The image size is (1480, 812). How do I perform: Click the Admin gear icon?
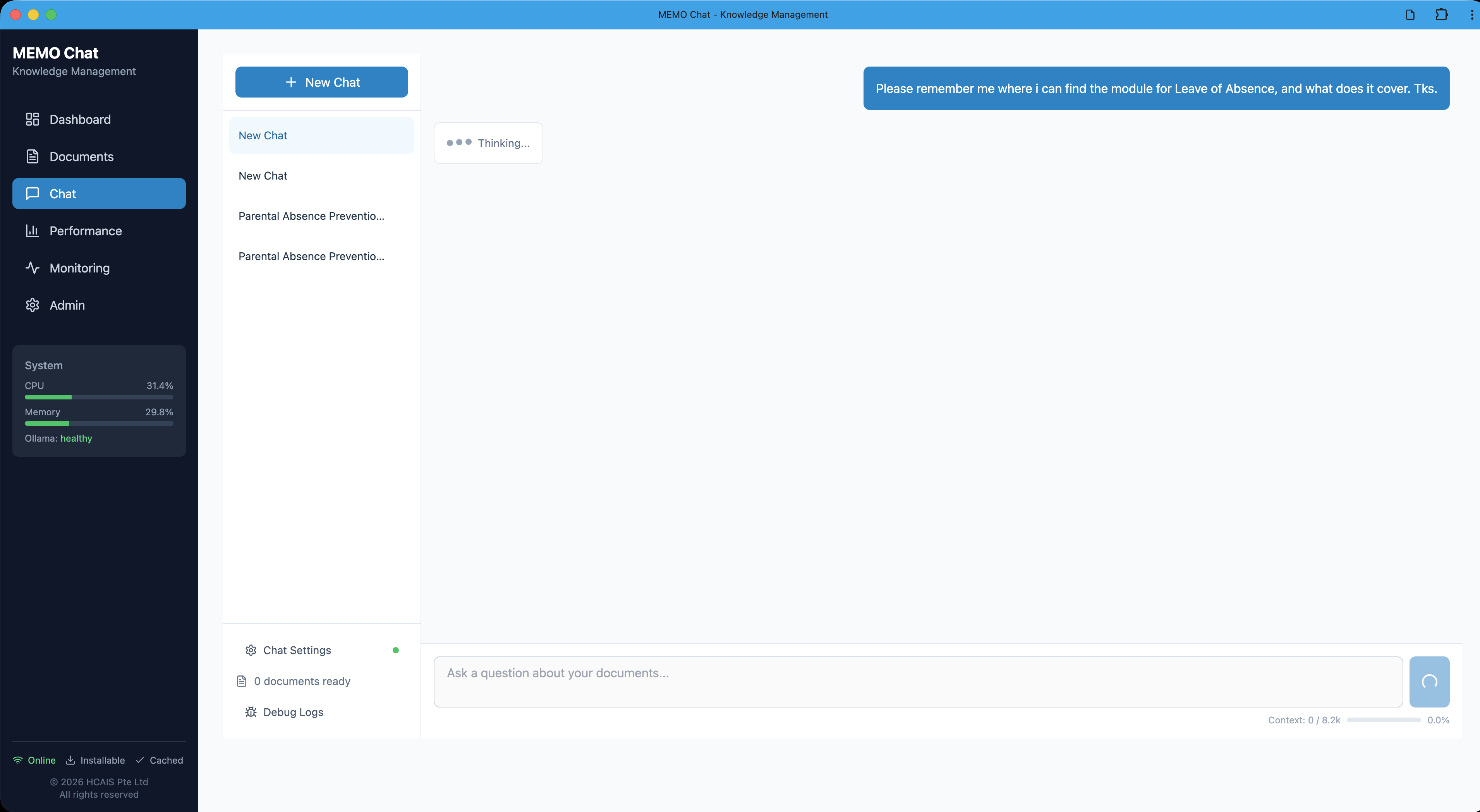[32, 305]
